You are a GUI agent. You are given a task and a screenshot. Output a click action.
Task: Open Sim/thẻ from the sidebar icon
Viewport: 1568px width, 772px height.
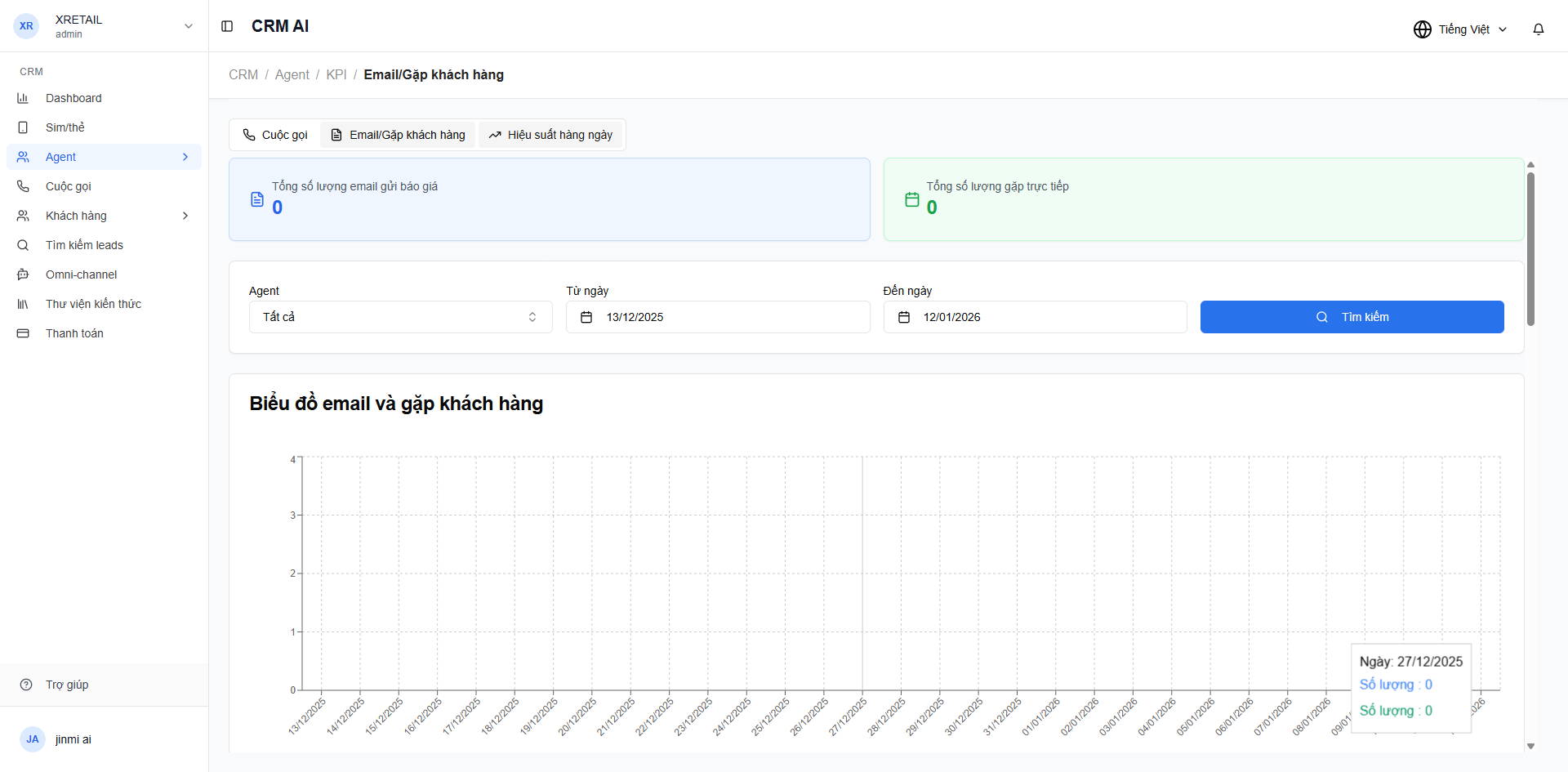(23, 127)
